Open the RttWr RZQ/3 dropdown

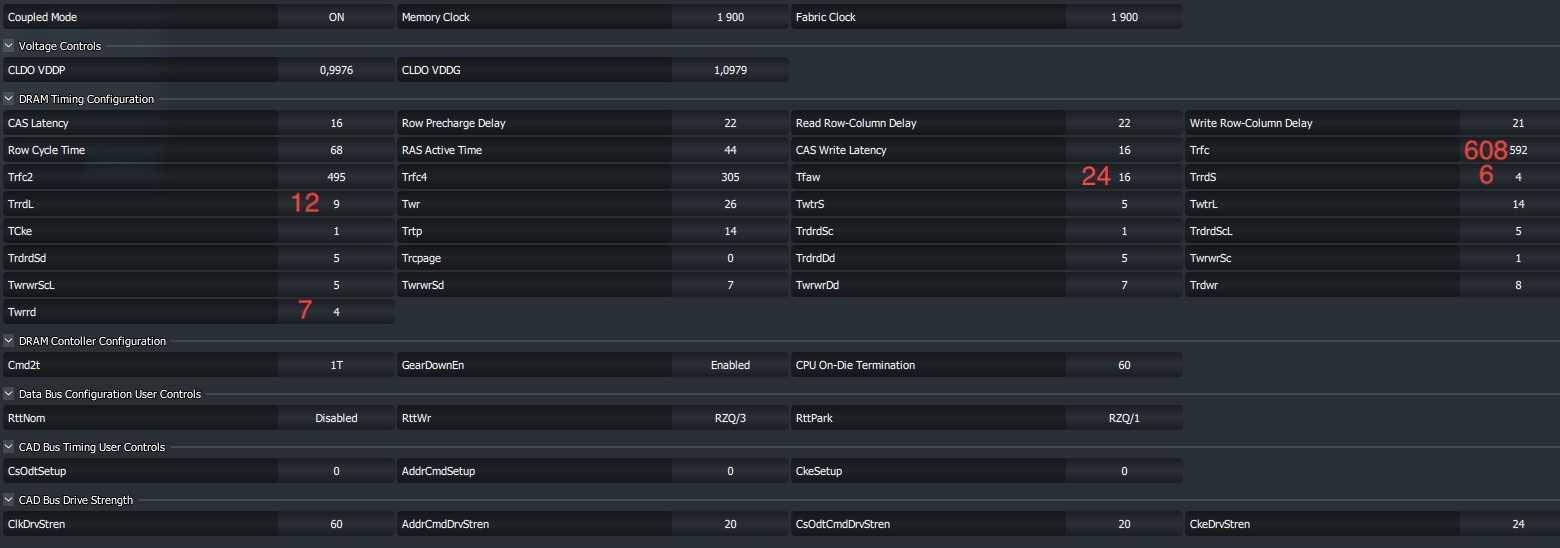(x=730, y=418)
